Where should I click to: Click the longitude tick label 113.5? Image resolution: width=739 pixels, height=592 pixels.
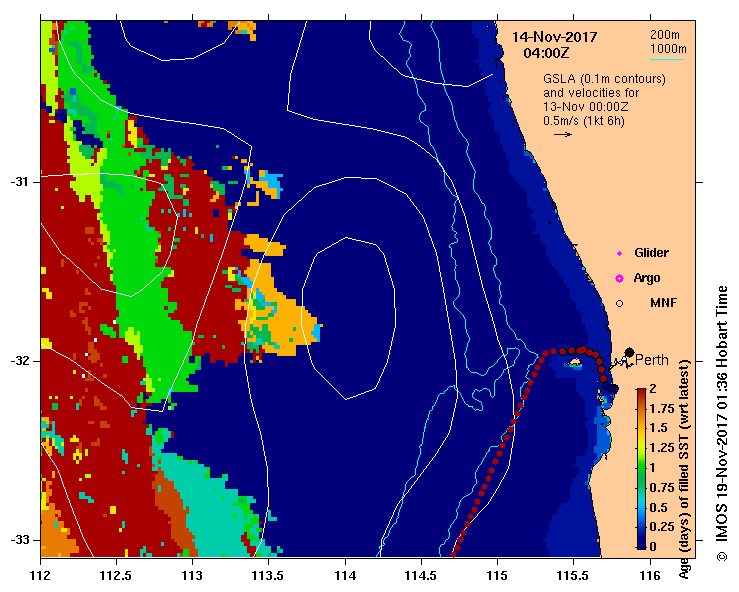[269, 576]
